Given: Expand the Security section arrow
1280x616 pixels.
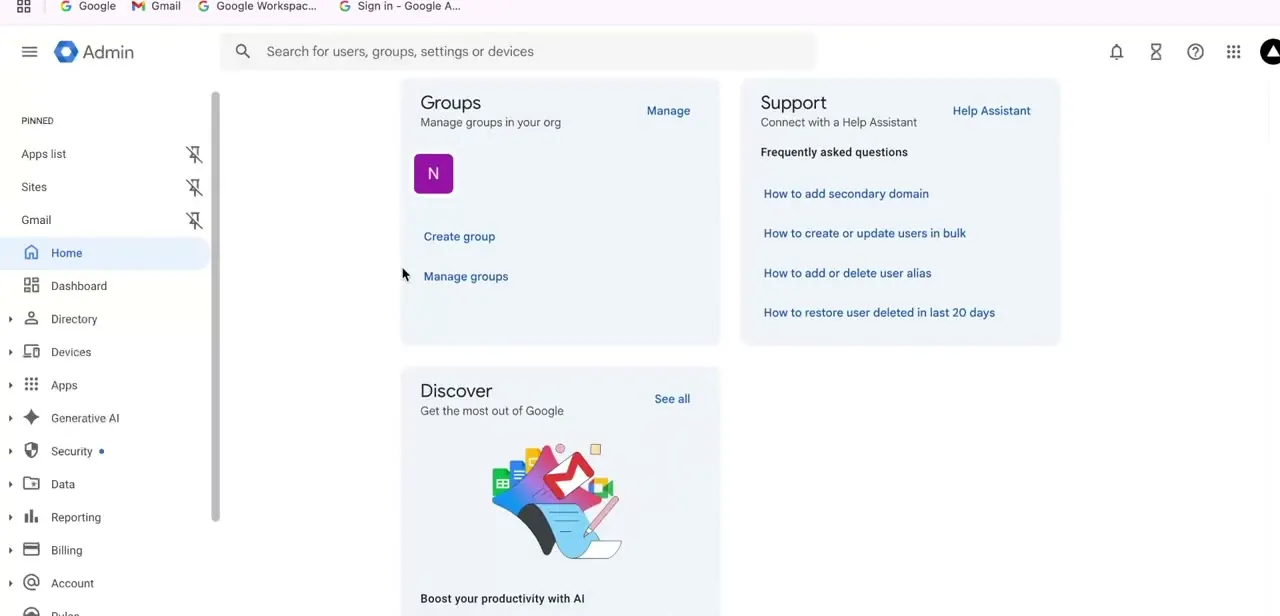Looking at the screenshot, I should (x=10, y=451).
